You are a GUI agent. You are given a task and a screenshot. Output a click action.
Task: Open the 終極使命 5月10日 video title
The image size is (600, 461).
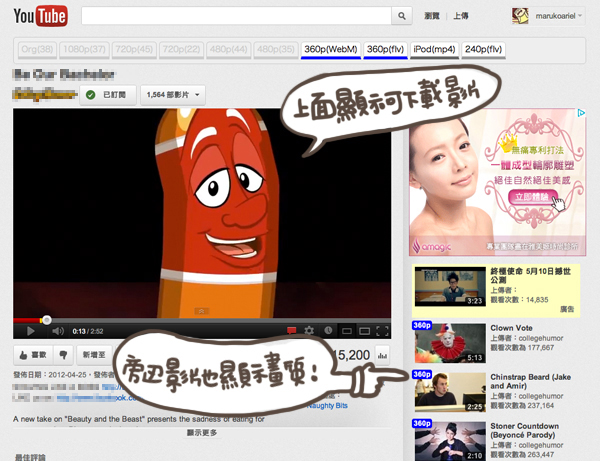(530, 275)
